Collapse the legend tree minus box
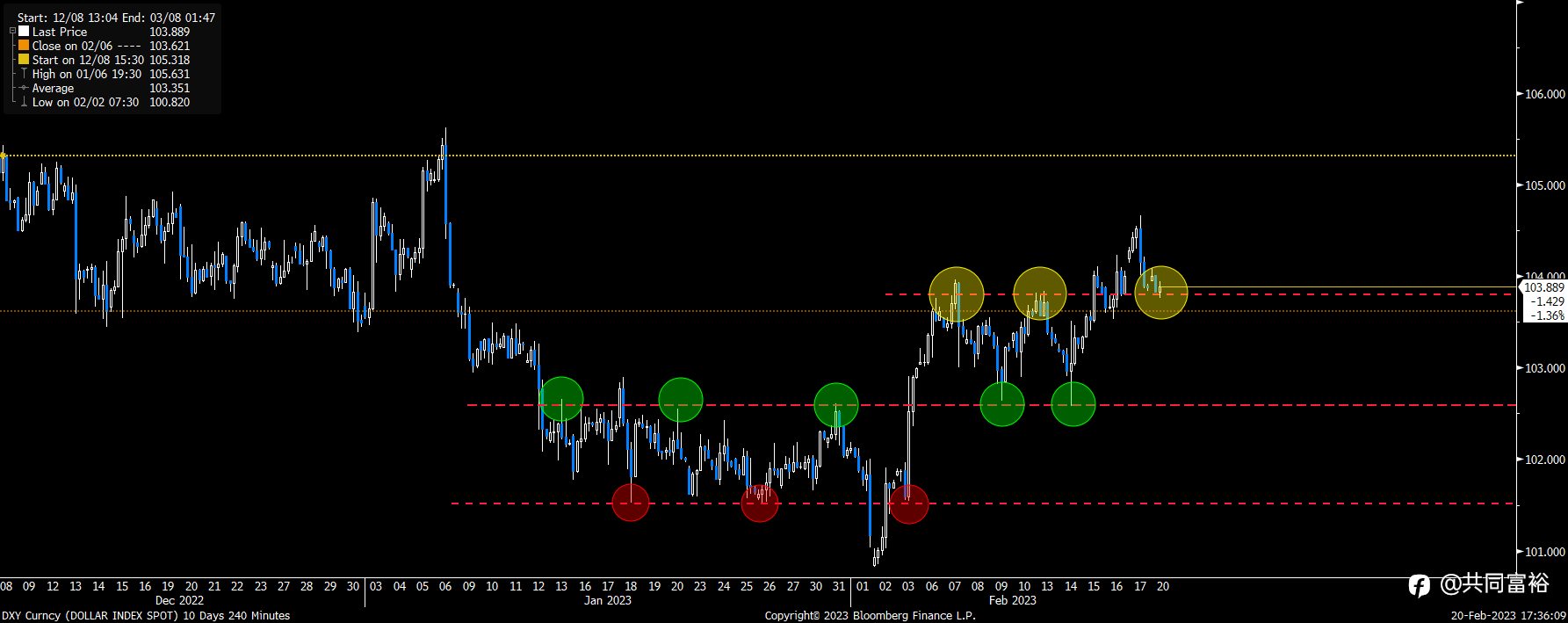1568x623 pixels. pos(12,32)
